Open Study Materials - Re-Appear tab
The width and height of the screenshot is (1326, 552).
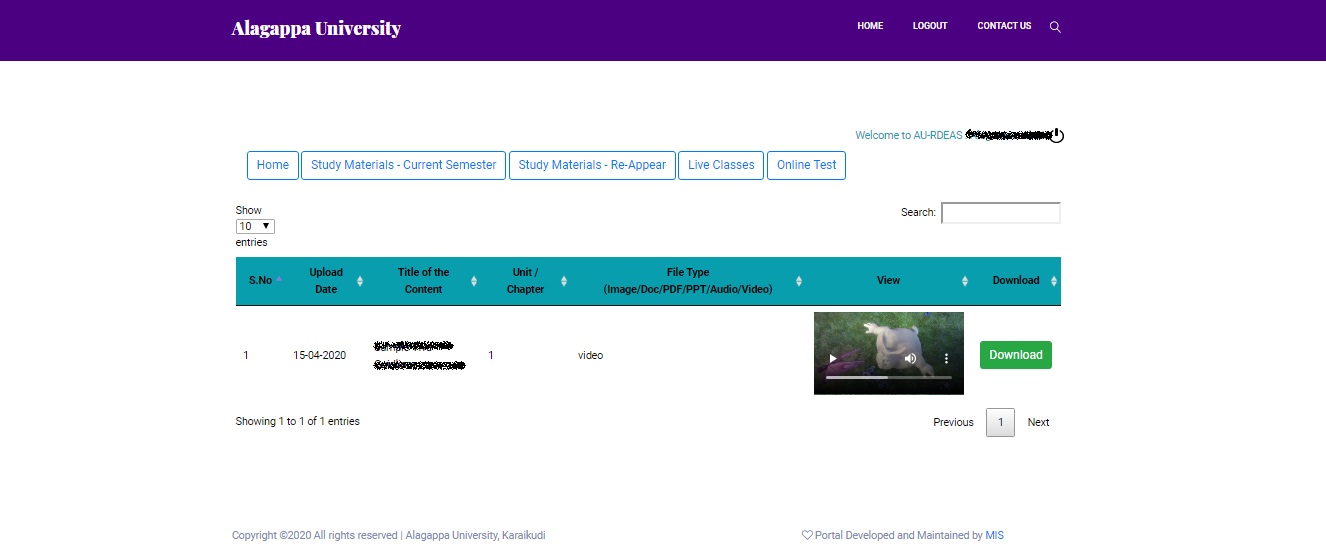tap(592, 165)
